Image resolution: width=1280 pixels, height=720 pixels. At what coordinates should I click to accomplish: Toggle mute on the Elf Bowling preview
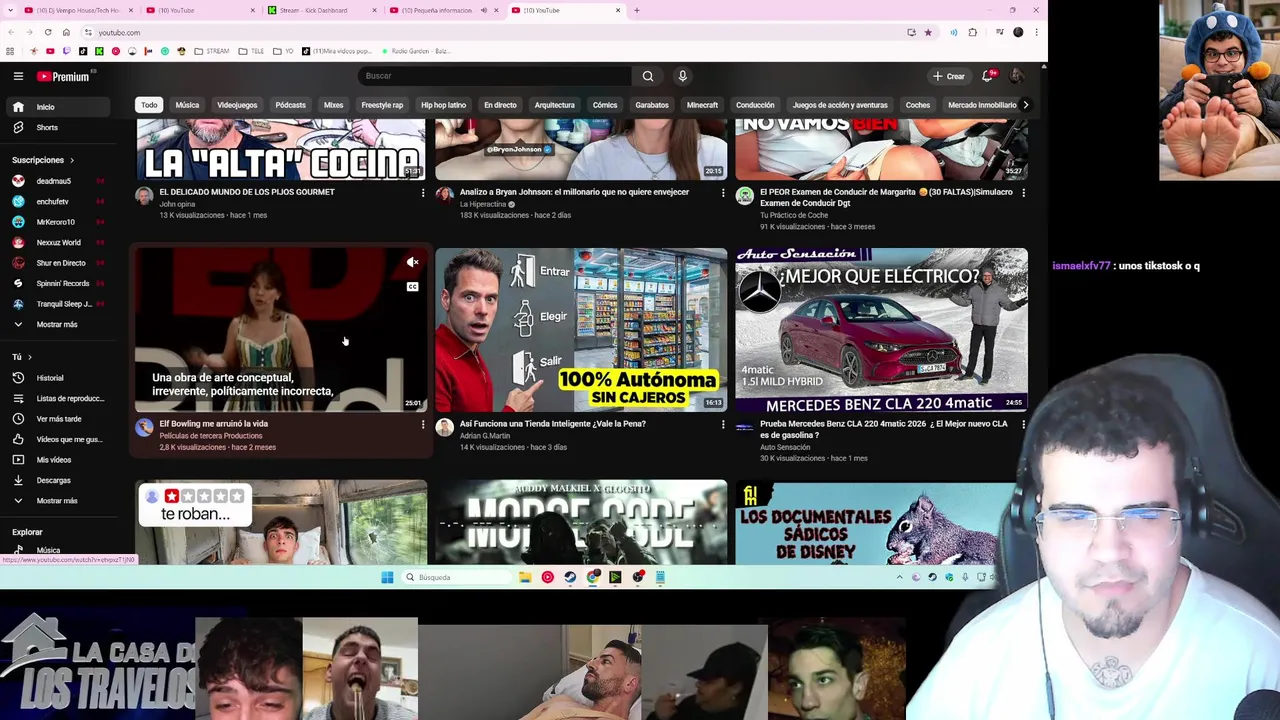pyautogui.click(x=412, y=262)
